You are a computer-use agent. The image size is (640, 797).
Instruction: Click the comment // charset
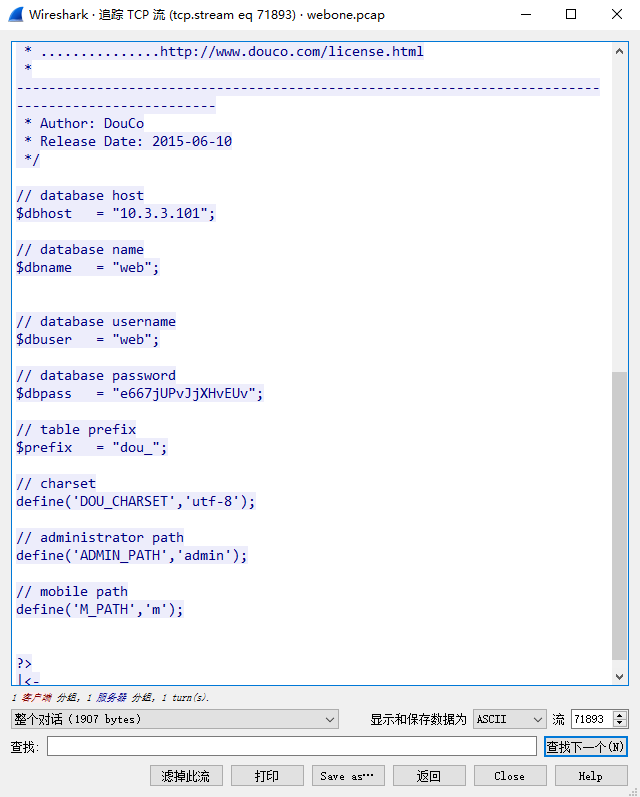click(56, 483)
